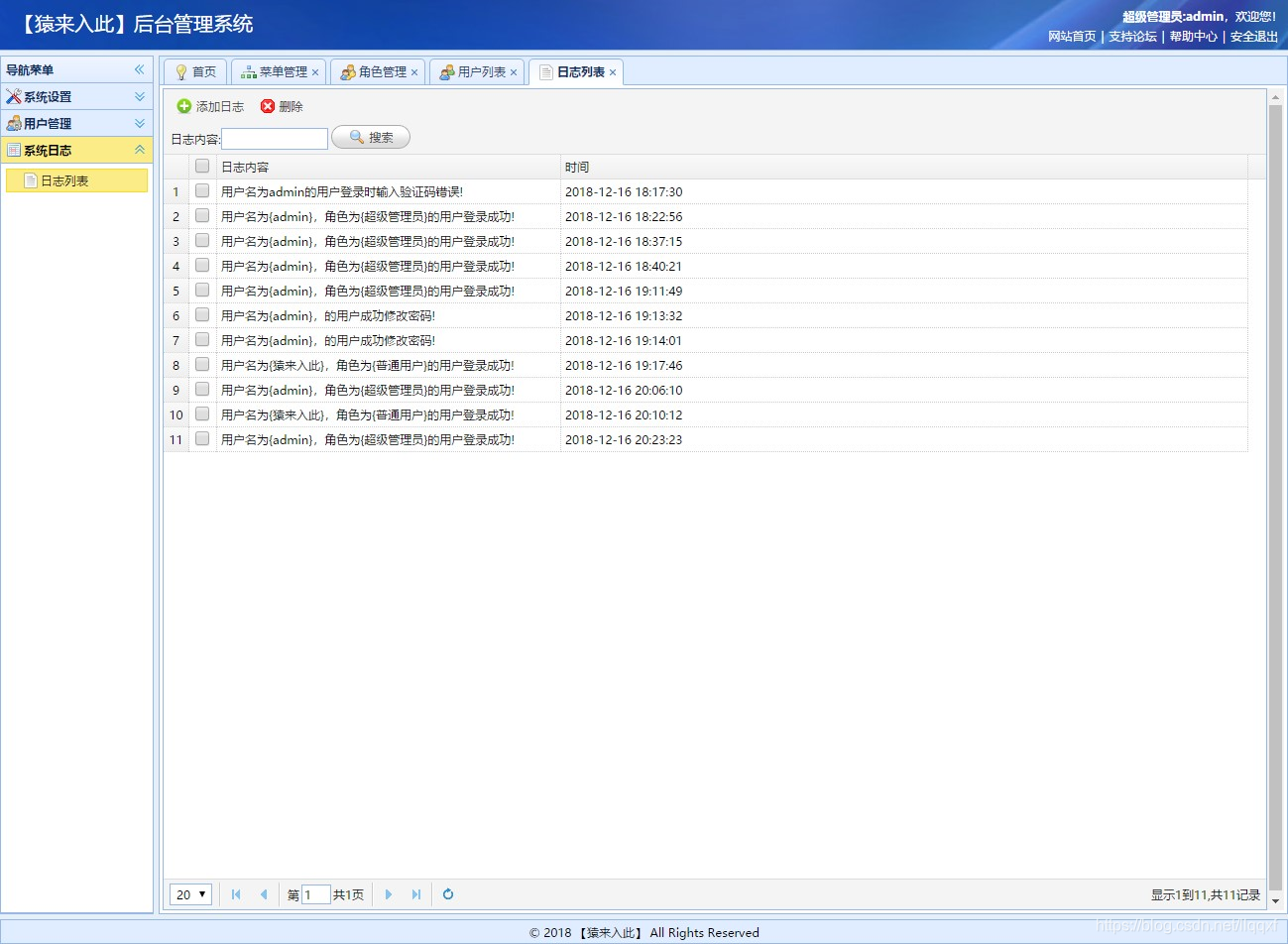Screen dimensions: 1288x944
Task: Click the scrollbar up arrow
Action: 1275,96
